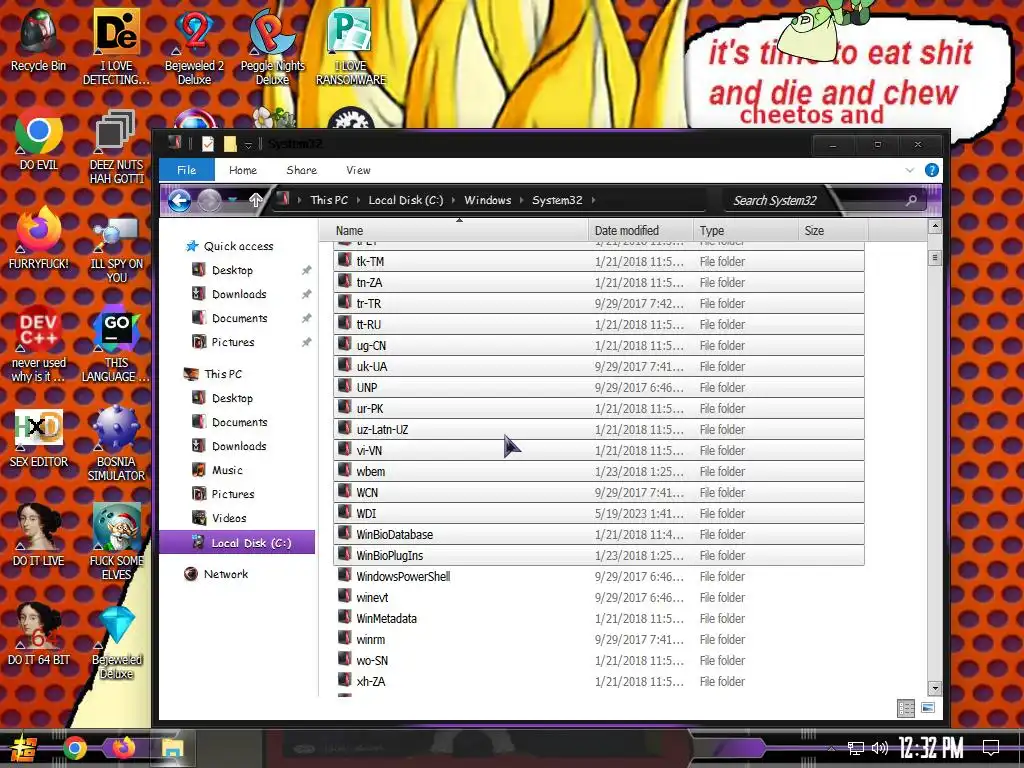This screenshot has height=768, width=1024.
Task: Open Start menu on the taskbar
Action: coord(22,748)
